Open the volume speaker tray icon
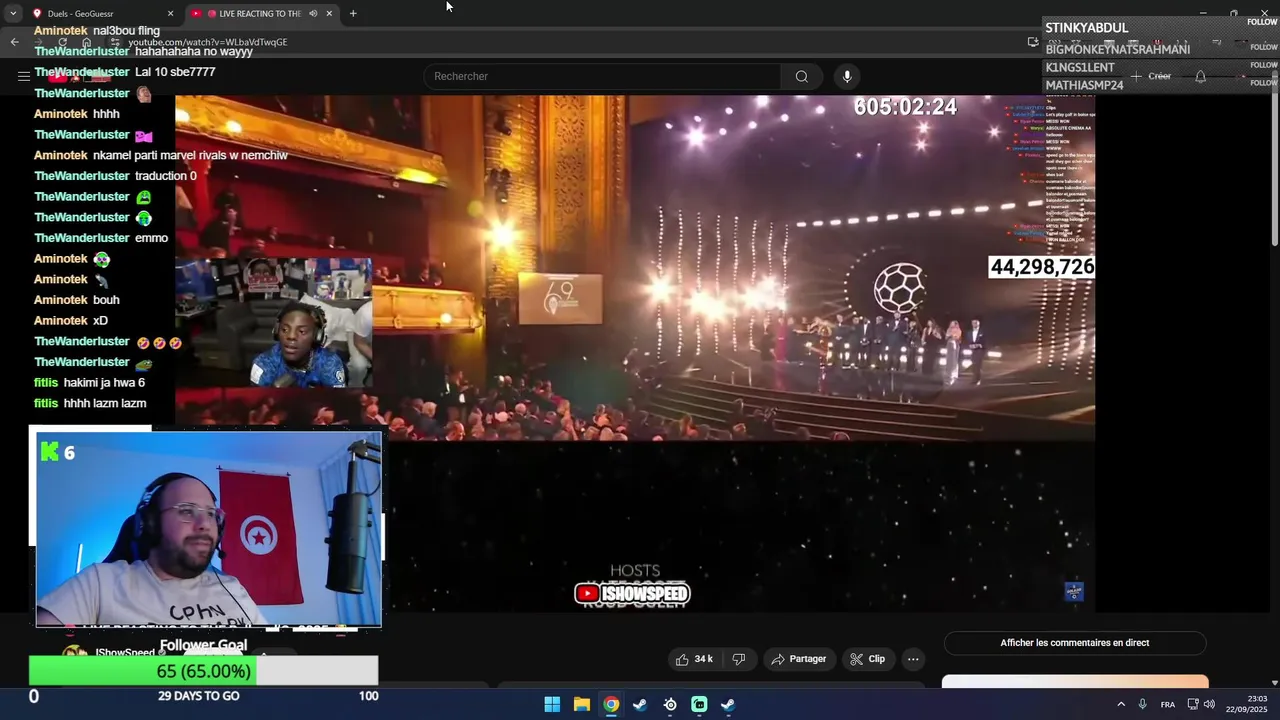 (x=1210, y=704)
